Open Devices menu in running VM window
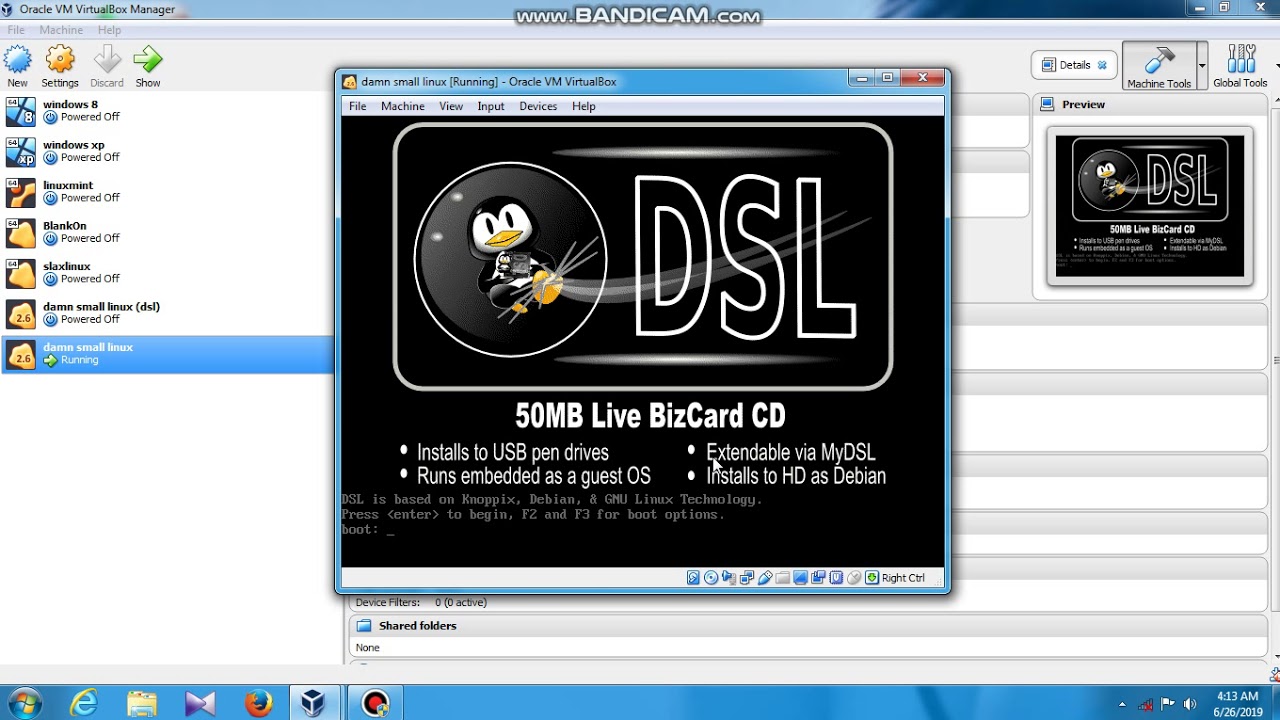Viewport: 1280px width, 720px height. [x=538, y=106]
